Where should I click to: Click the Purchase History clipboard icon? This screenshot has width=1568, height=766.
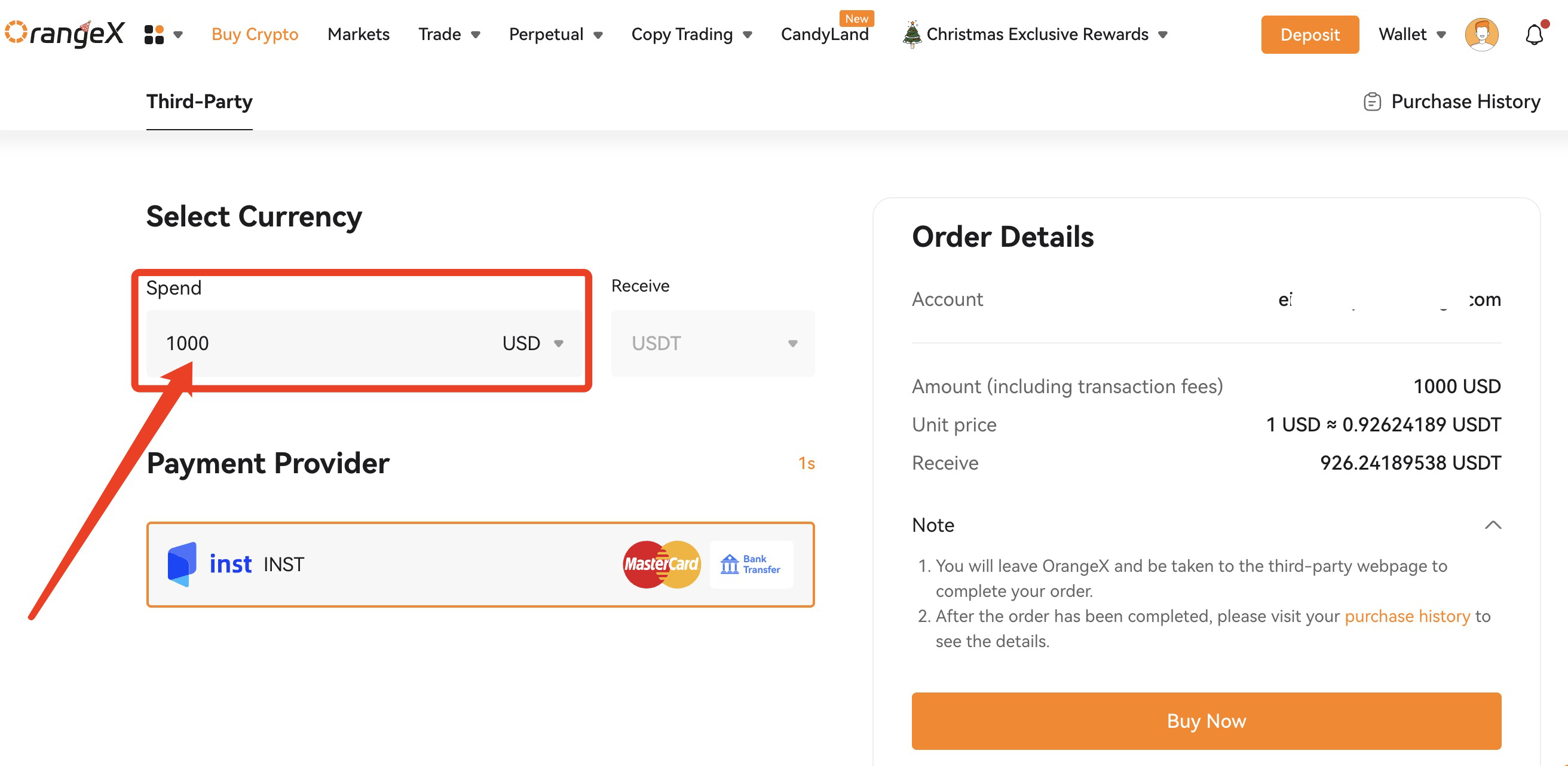click(1372, 102)
